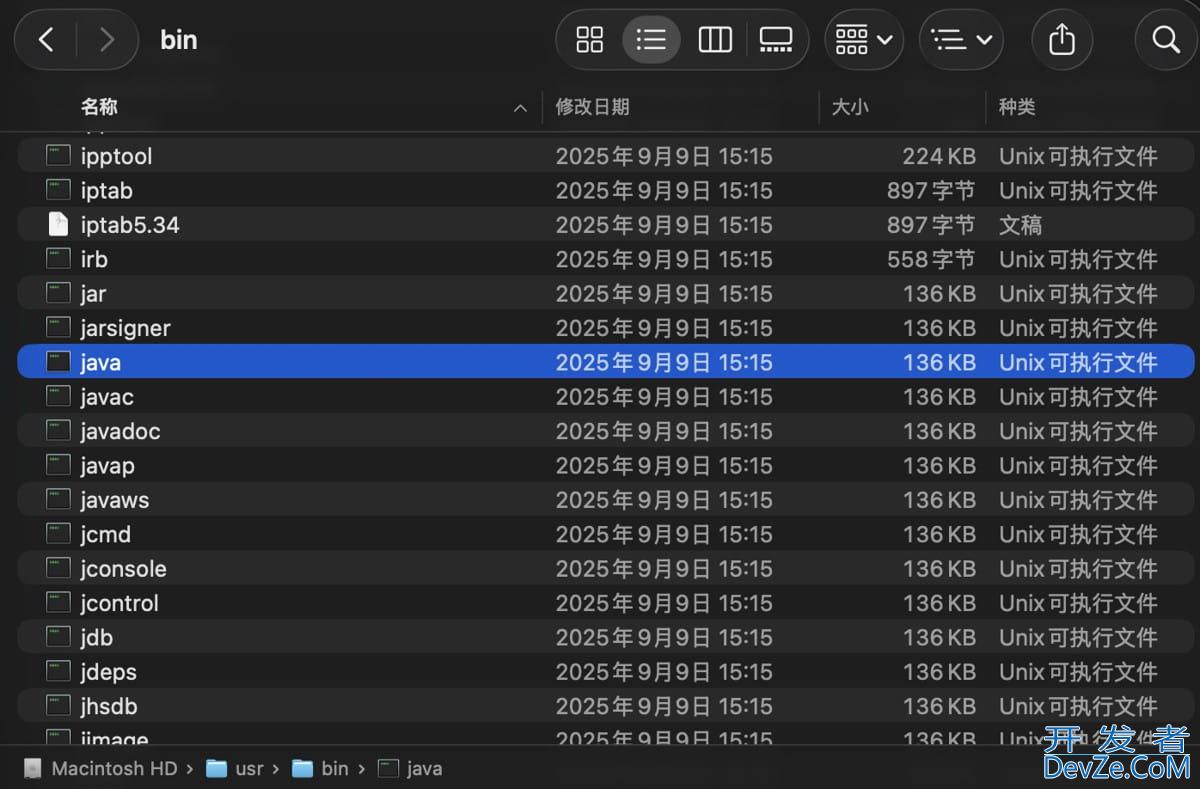Open the group-by options dropdown
Image resolution: width=1200 pixels, height=789 pixels.
863,40
